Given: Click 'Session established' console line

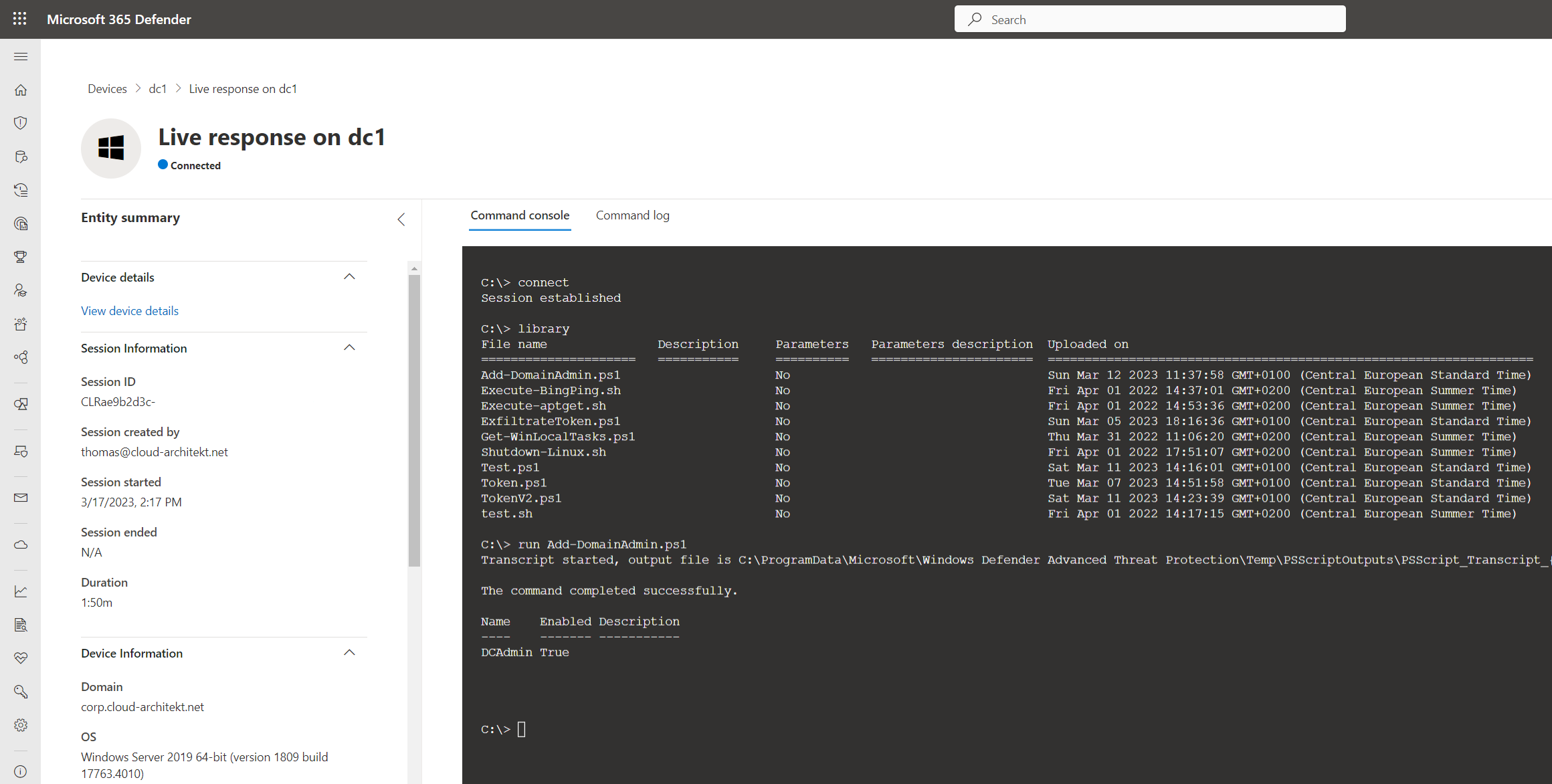Looking at the screenshot, I should coord(551,298).
